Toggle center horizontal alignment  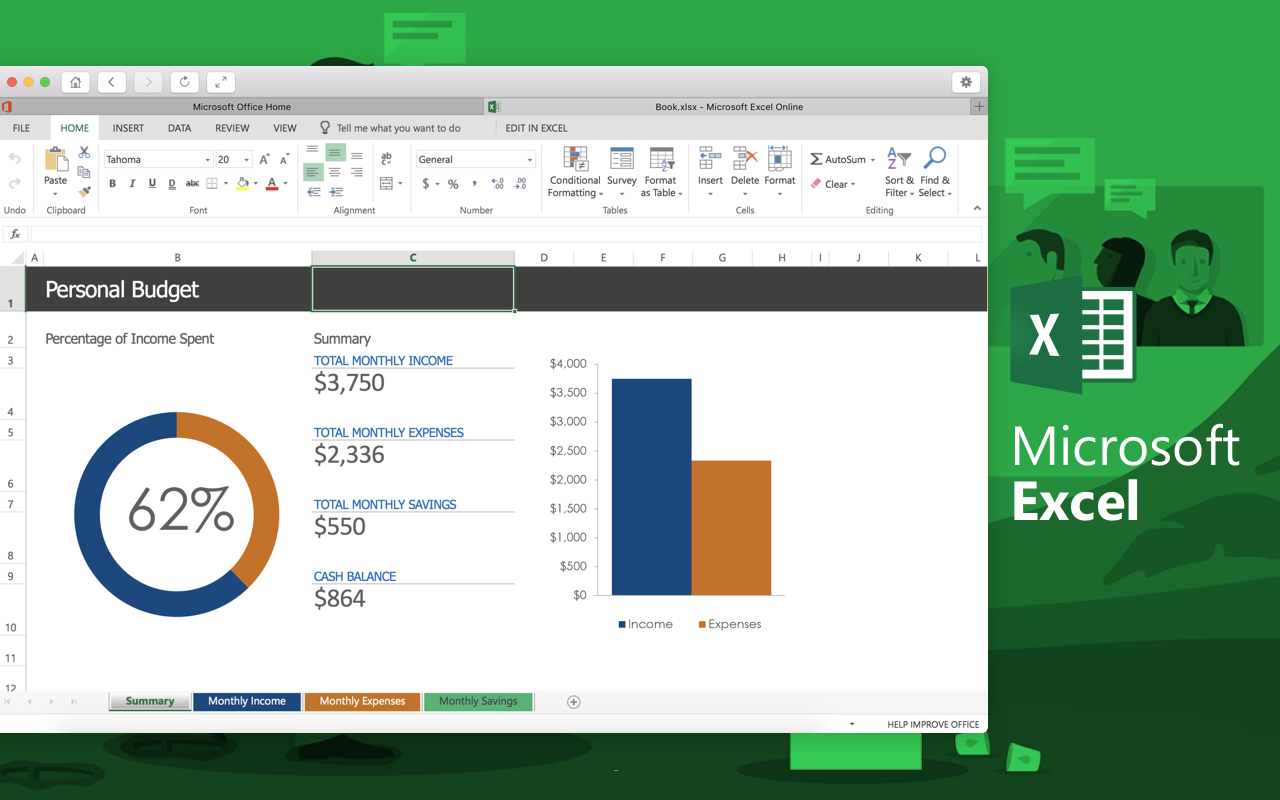pyautogui.click(x=335, y=173)
